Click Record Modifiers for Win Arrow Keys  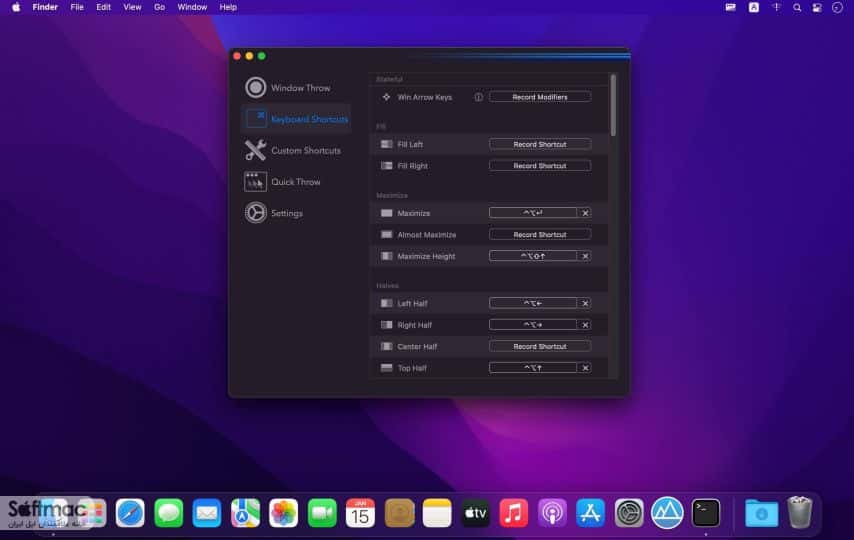click(540, 97)
